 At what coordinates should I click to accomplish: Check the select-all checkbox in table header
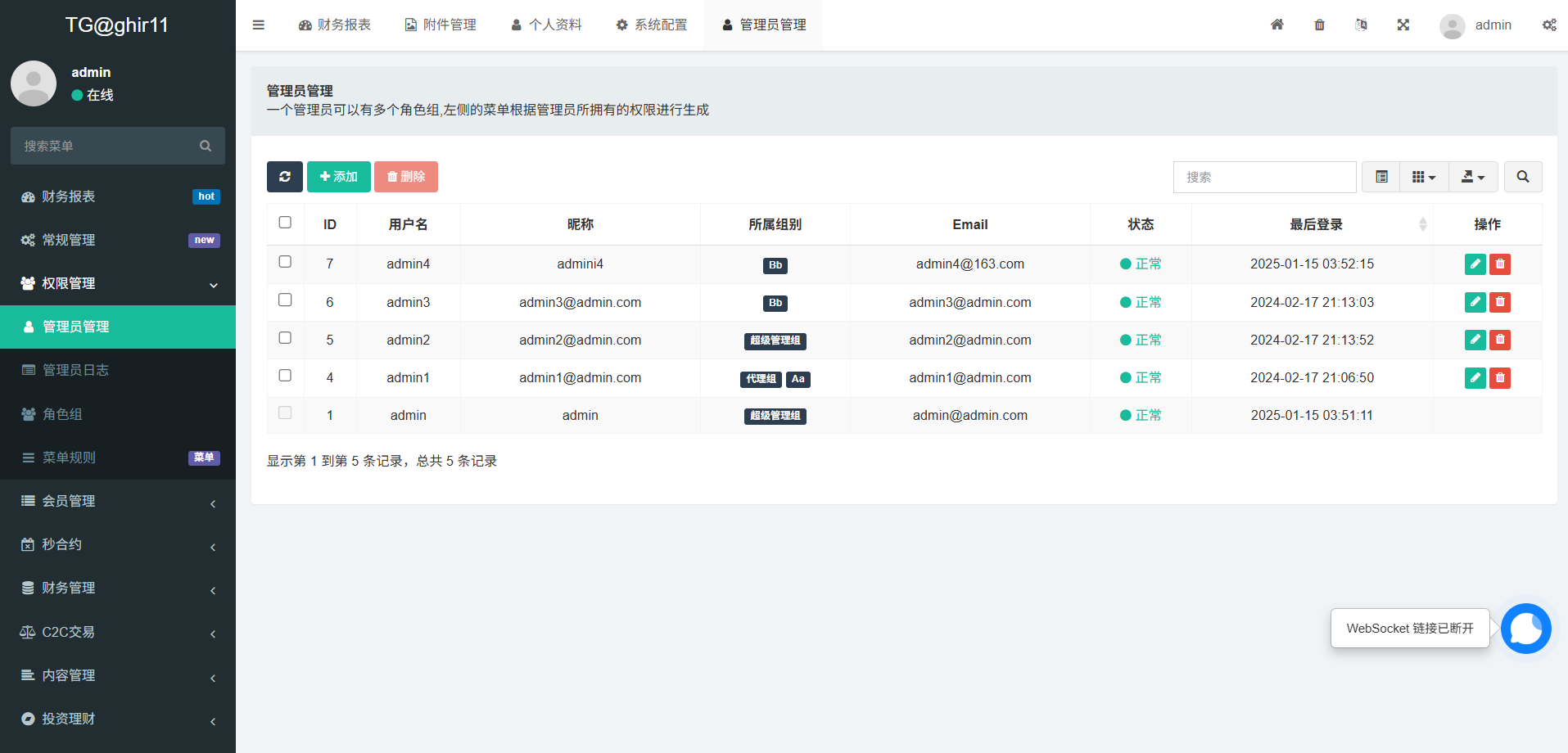pyautogui.click(x=285, y=223)
